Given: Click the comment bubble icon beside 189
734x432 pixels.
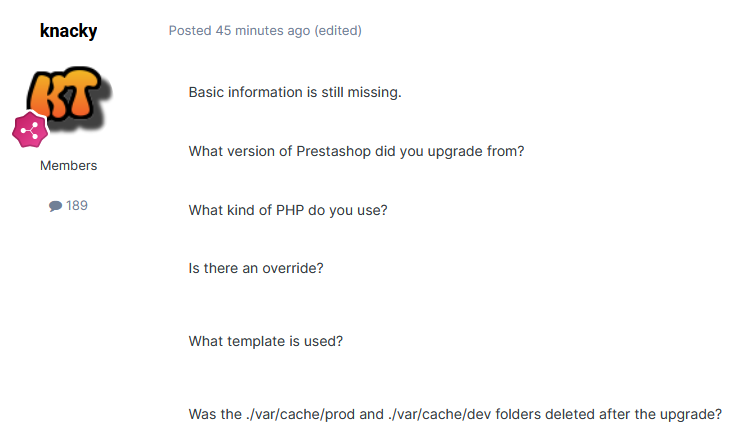Looking at the screenshot, I should coord(55,206).
